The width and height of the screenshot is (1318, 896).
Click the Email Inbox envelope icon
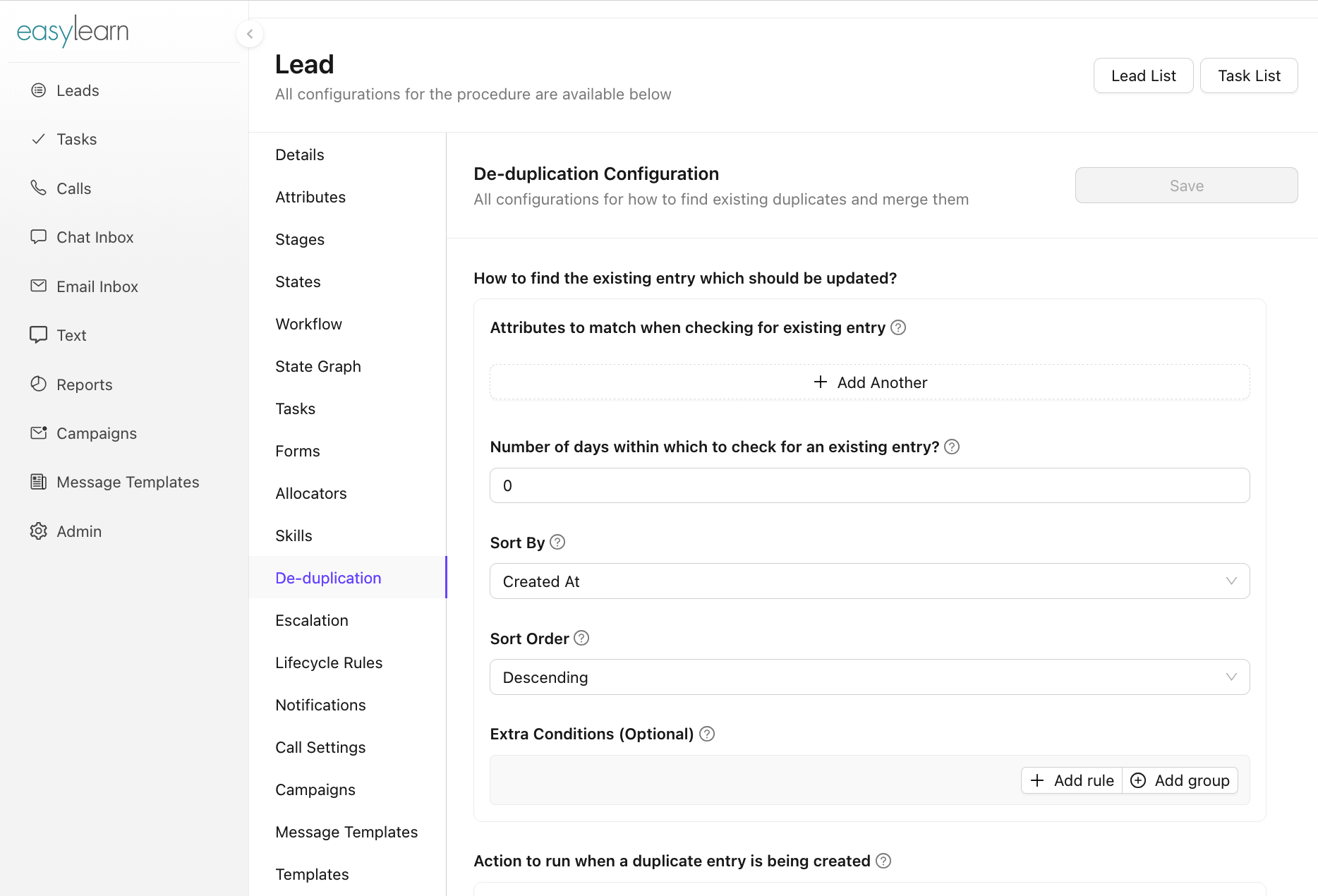(x=39, y=286)
